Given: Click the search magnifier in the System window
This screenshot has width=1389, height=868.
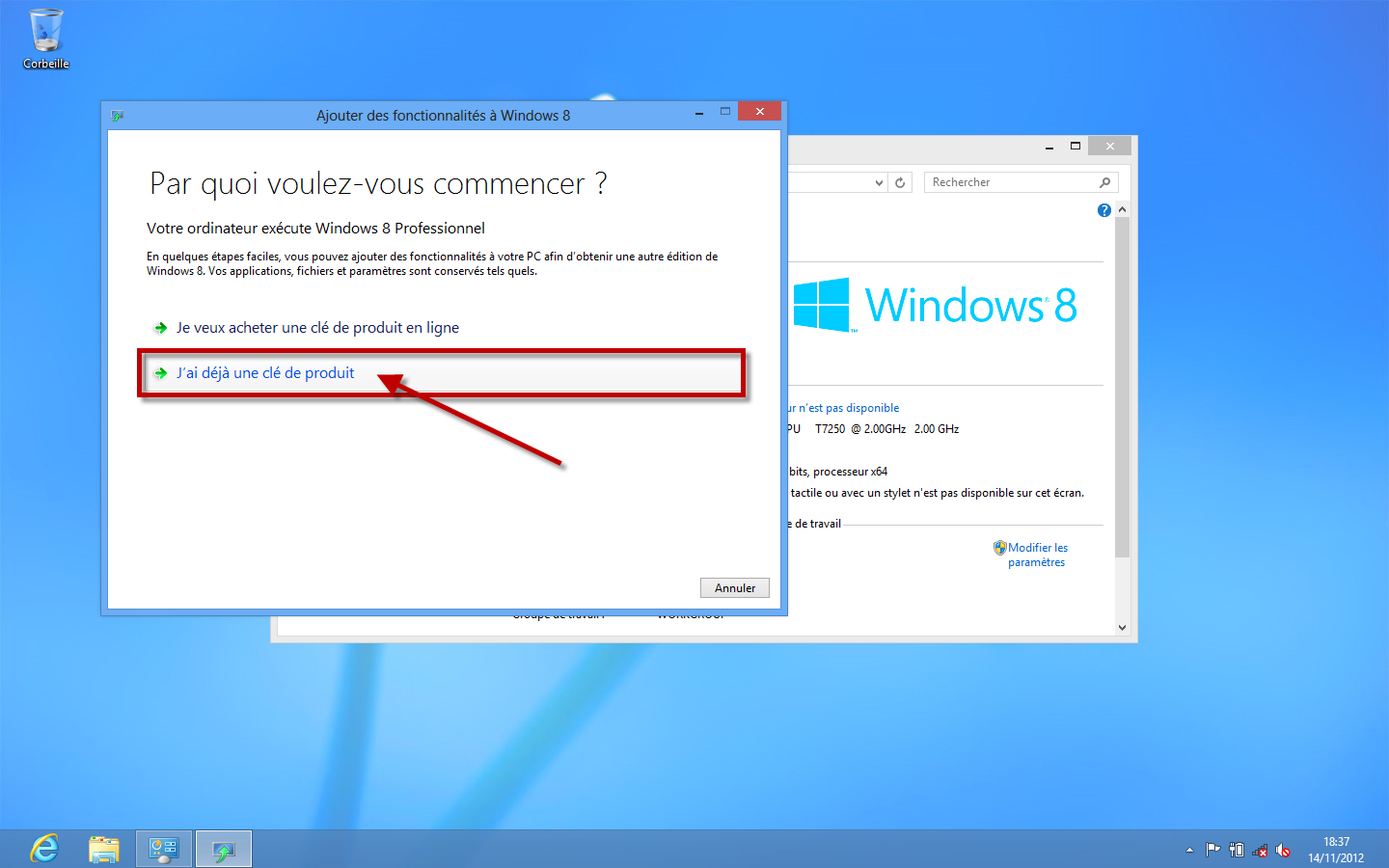Looking at the screenshot, I should point(1104,182).
